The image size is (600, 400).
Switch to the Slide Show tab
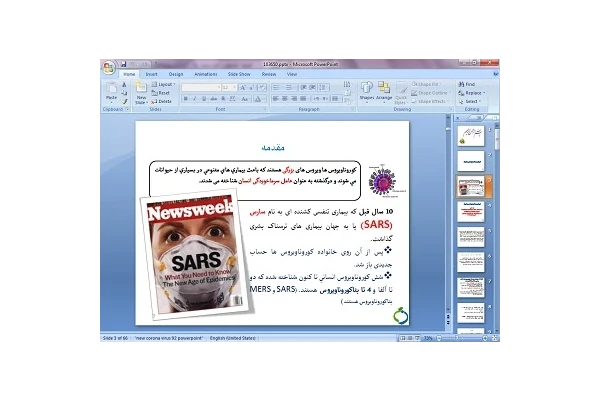tap(239, 74)
